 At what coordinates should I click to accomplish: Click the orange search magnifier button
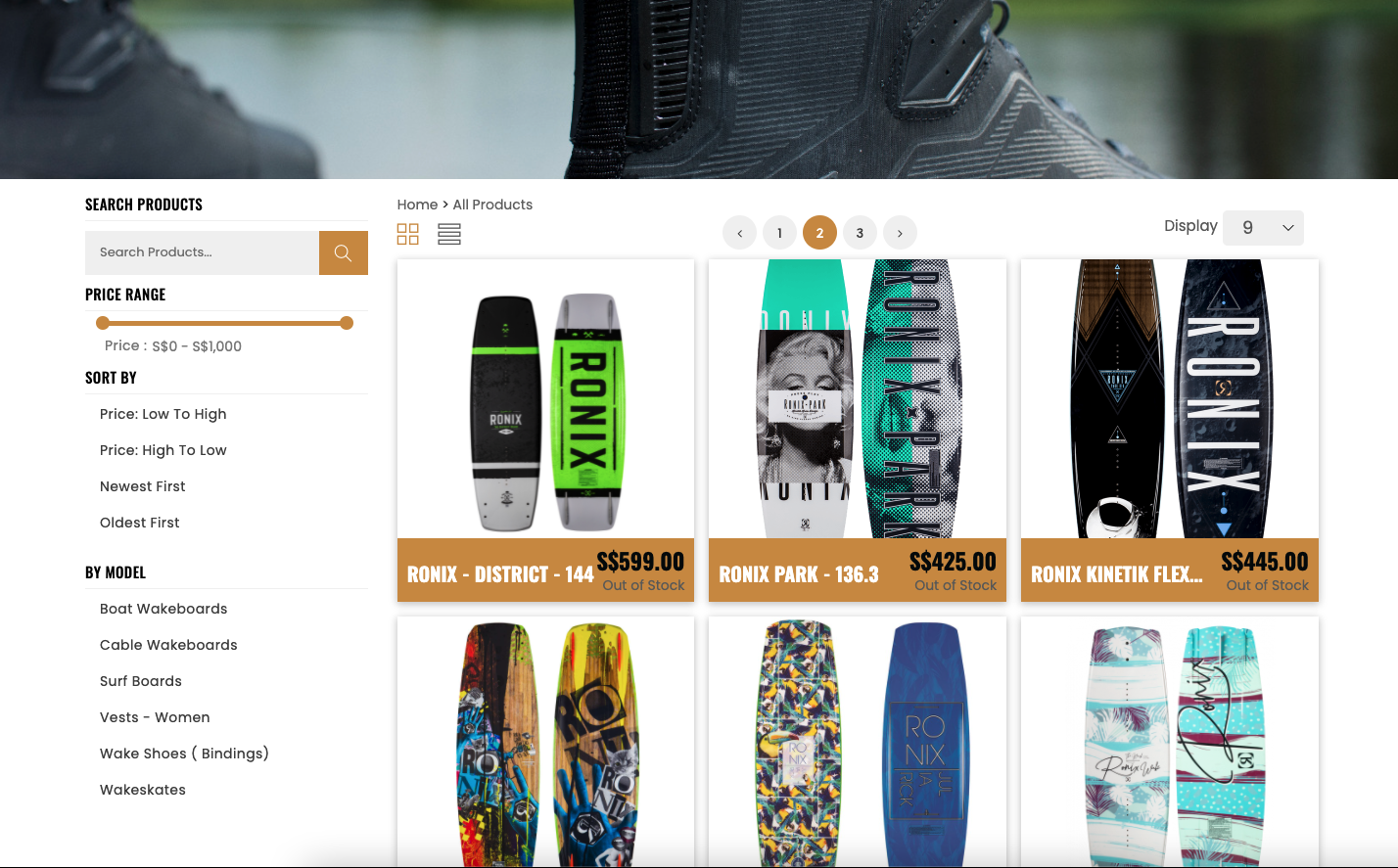pos(343,252)
